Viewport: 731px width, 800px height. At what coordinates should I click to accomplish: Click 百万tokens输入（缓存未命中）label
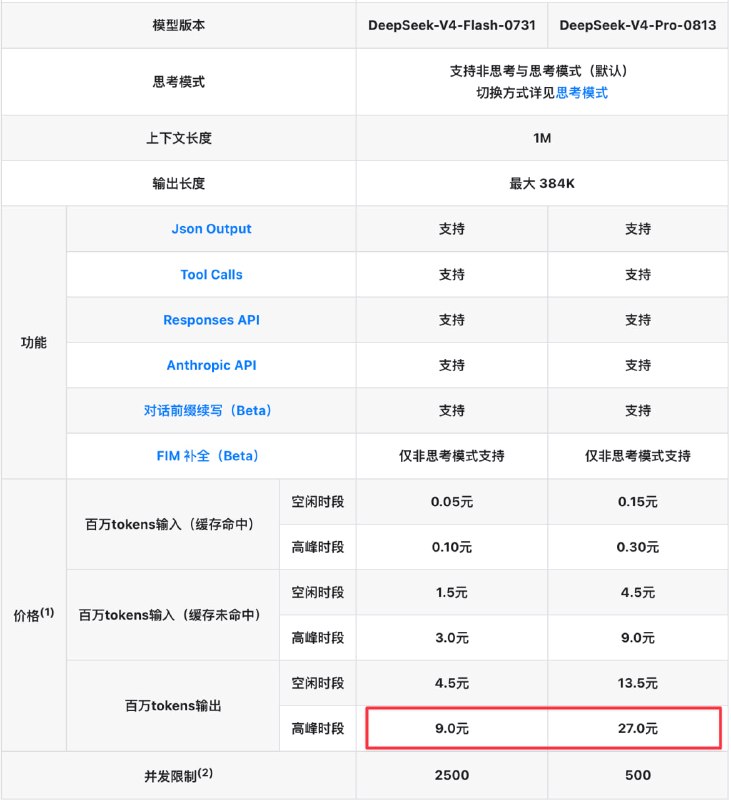[x=169, y=615]
